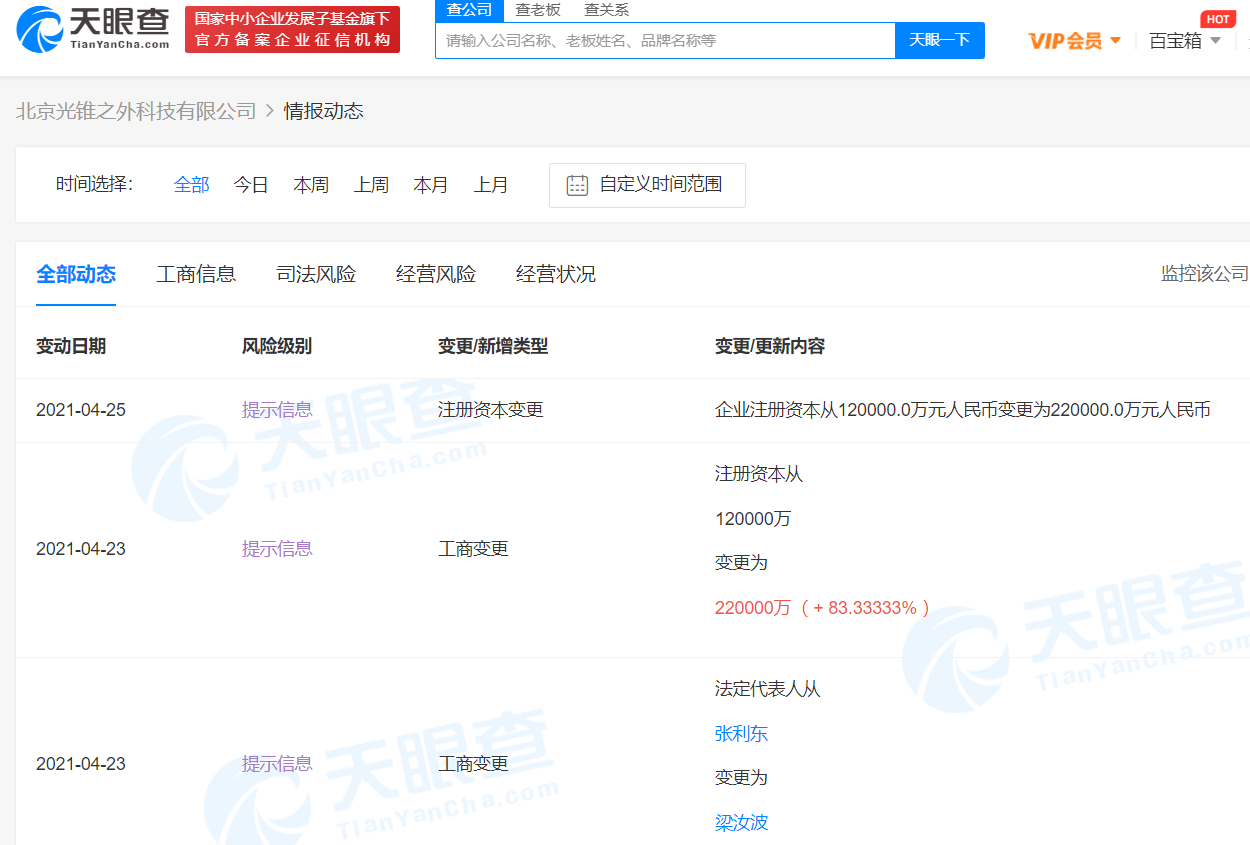This screenshot has width=1250, height=845.
Task: Switch to the 查老板 search tab
Action: pyautogui.click(x=538, y=10)
